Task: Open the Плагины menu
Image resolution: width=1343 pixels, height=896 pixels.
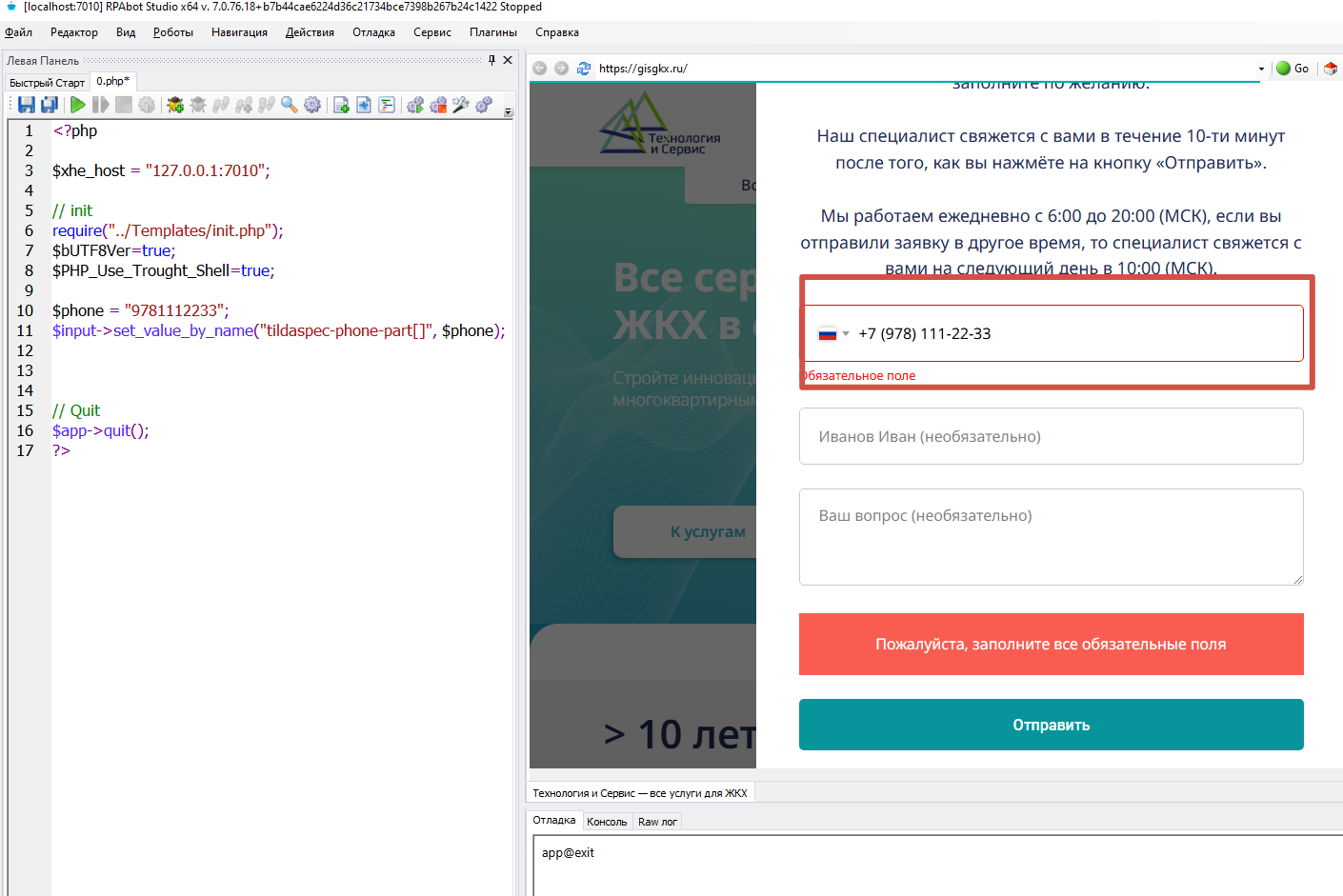Action: coord(493,32)
